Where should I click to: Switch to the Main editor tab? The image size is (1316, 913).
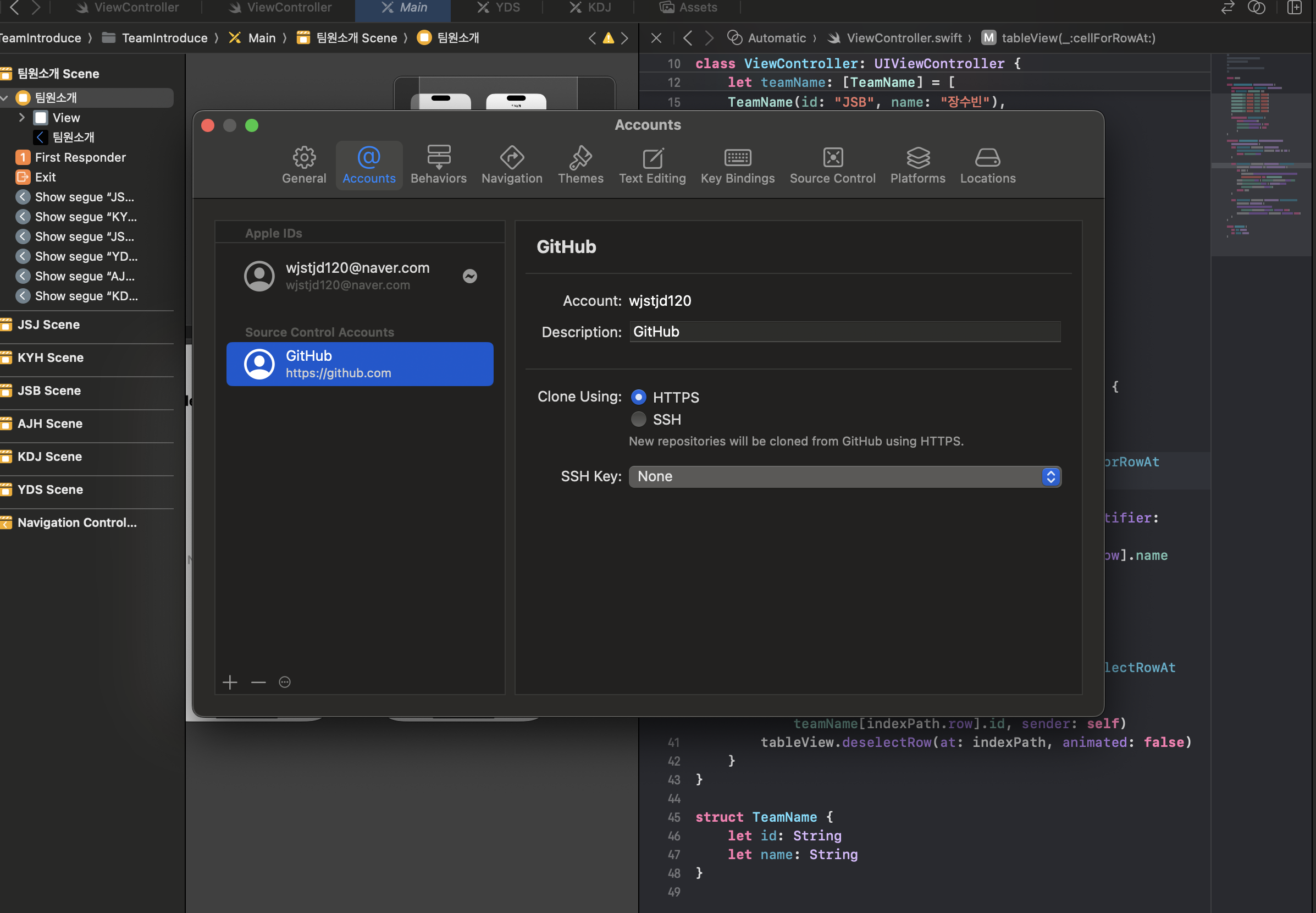(x=403, y=8)
